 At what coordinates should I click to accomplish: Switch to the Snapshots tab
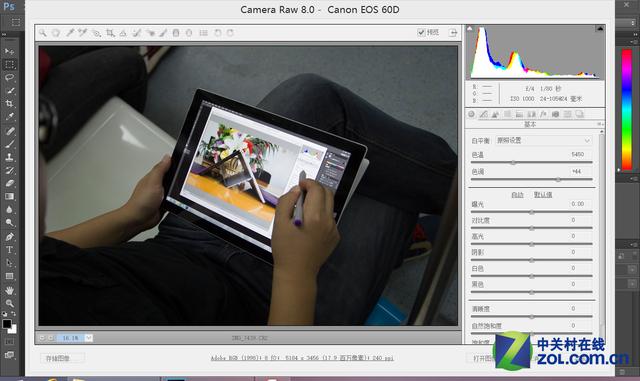pos(580,114)
